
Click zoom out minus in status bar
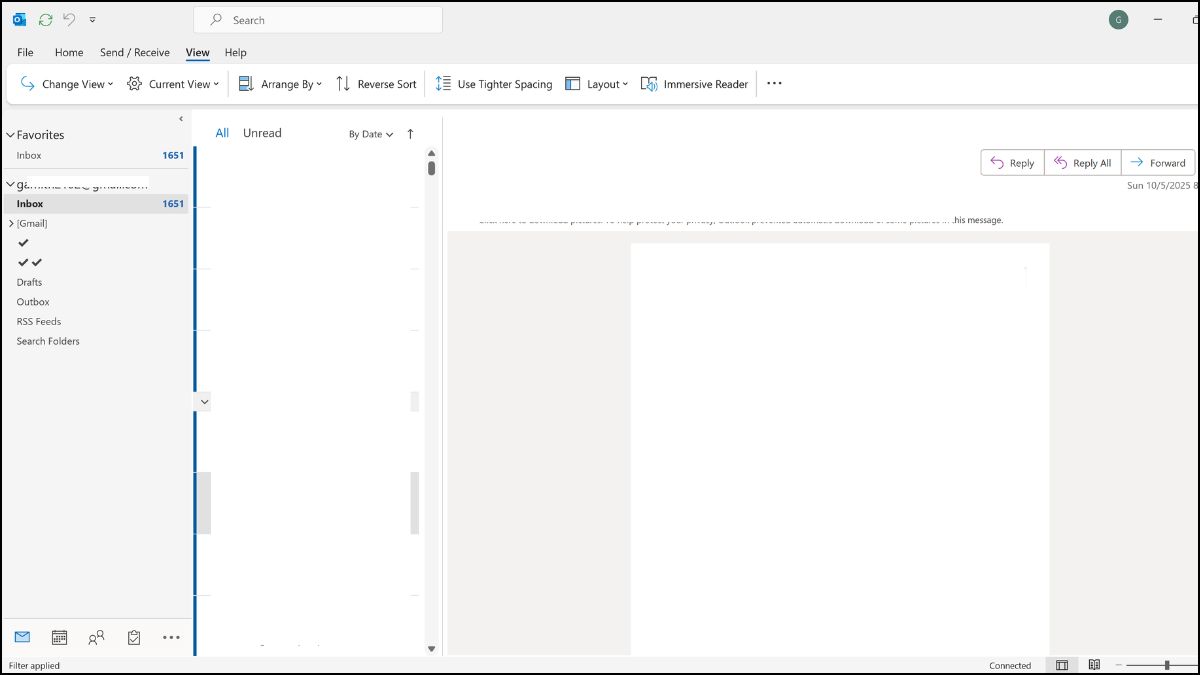[1118, 665]
